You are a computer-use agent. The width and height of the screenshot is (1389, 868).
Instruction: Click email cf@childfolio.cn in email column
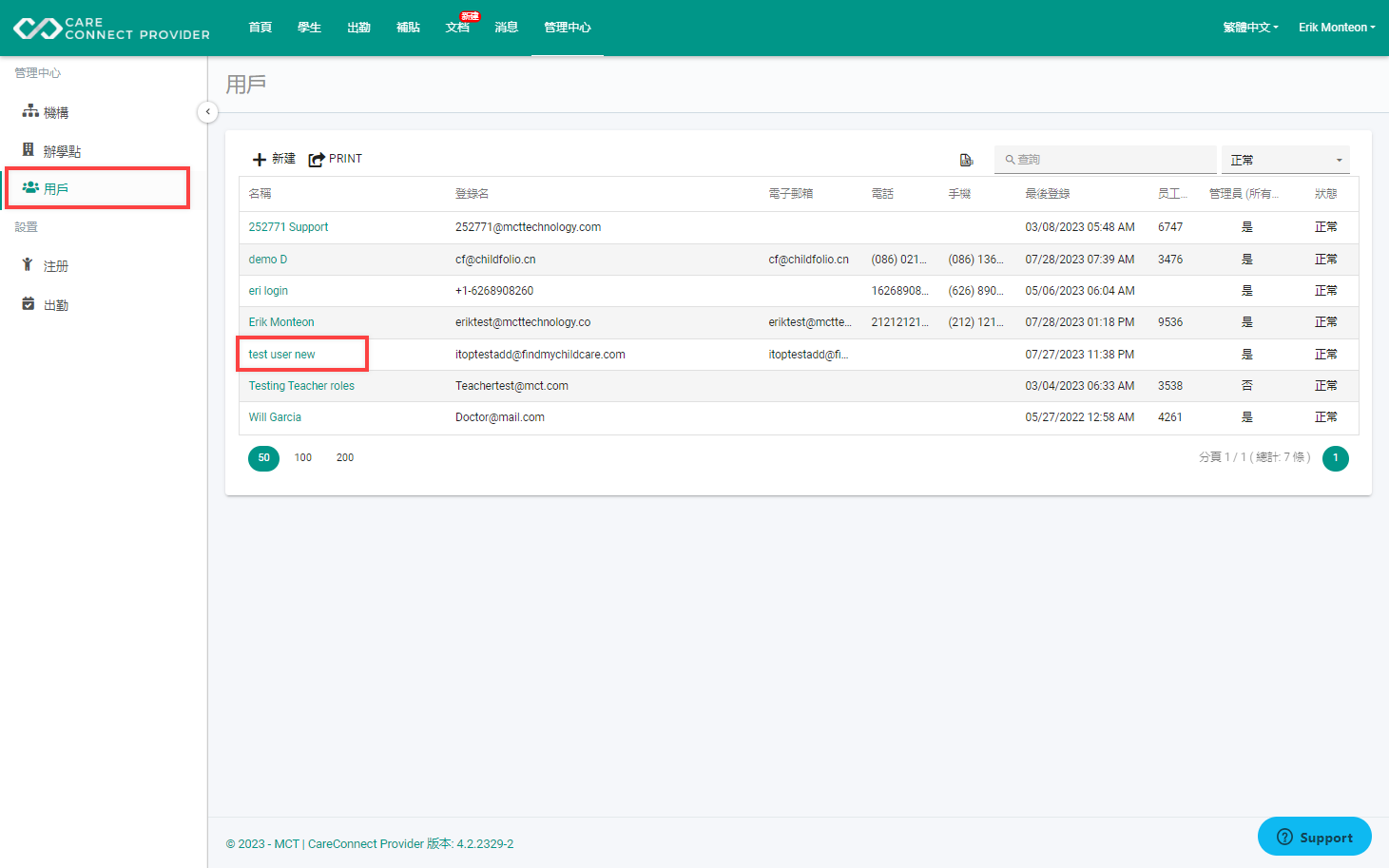[x=808, y=260]
